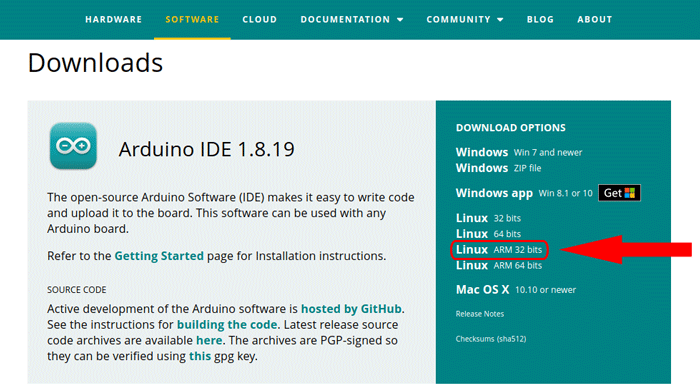Click the 'here' source archives link
This screenshot has height=387, width=700.
point(209,340)
